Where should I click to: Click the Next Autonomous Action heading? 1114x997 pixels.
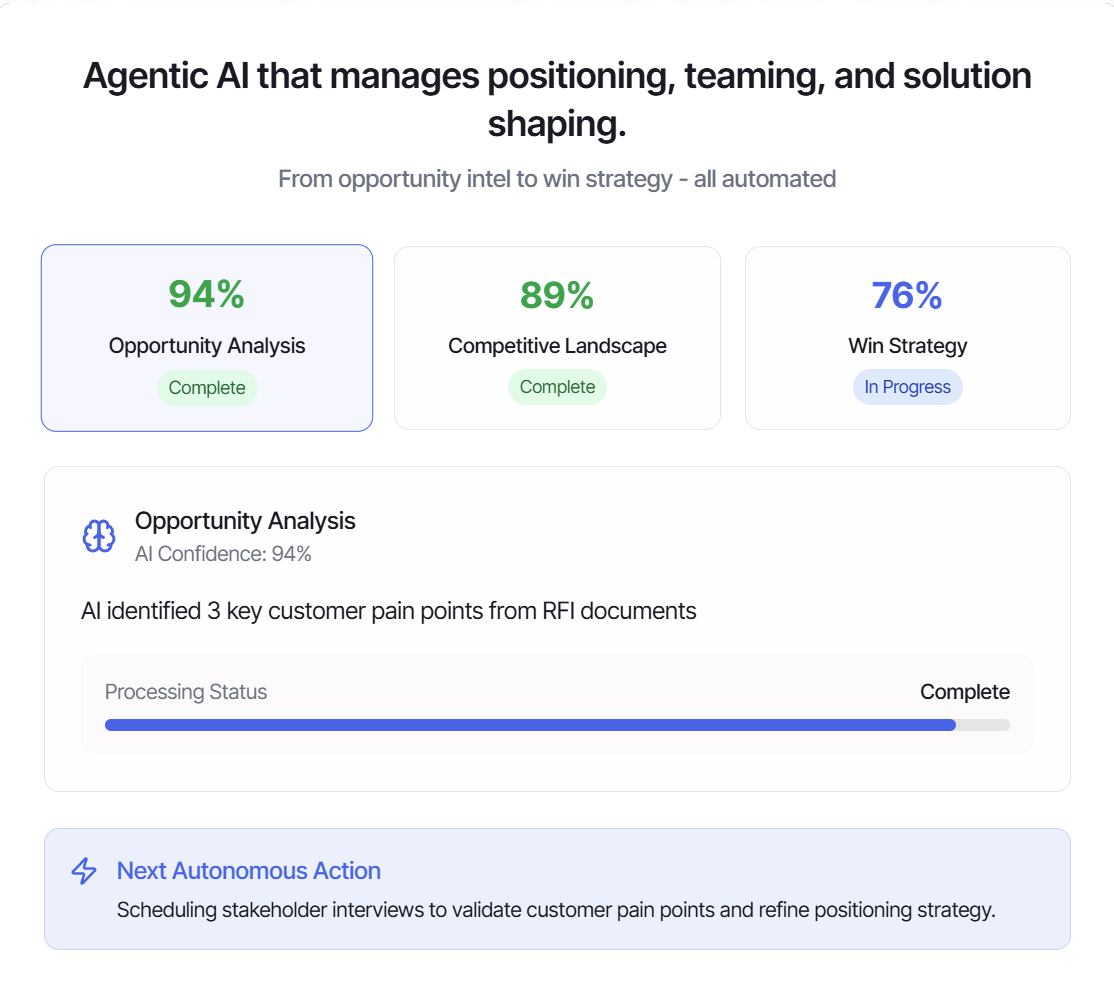coord(249,871)
